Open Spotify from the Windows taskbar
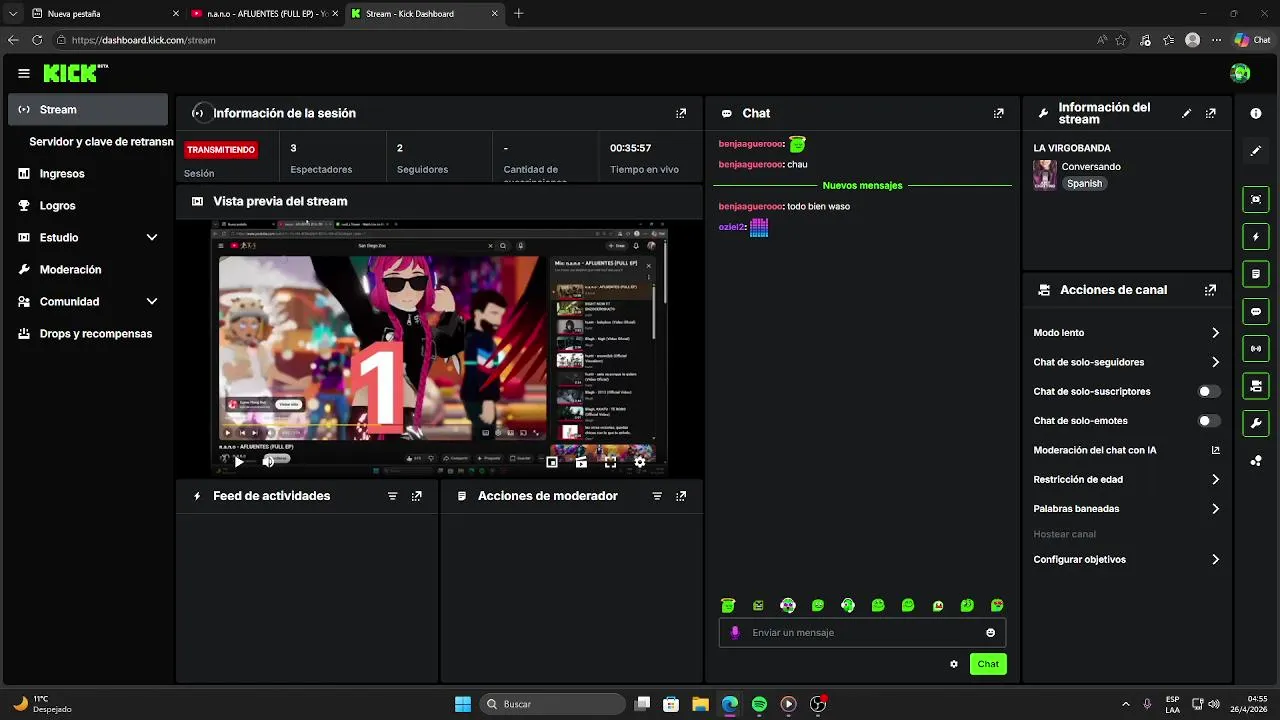The image size is (1280, 720). (759, 704)
